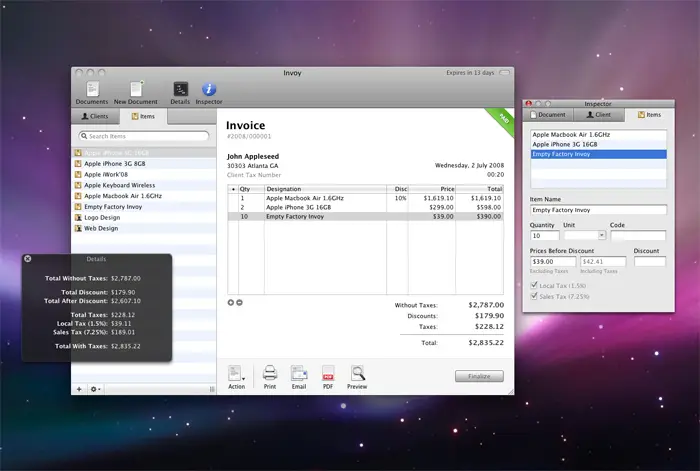Close the Details floating panel

[28, 259]
